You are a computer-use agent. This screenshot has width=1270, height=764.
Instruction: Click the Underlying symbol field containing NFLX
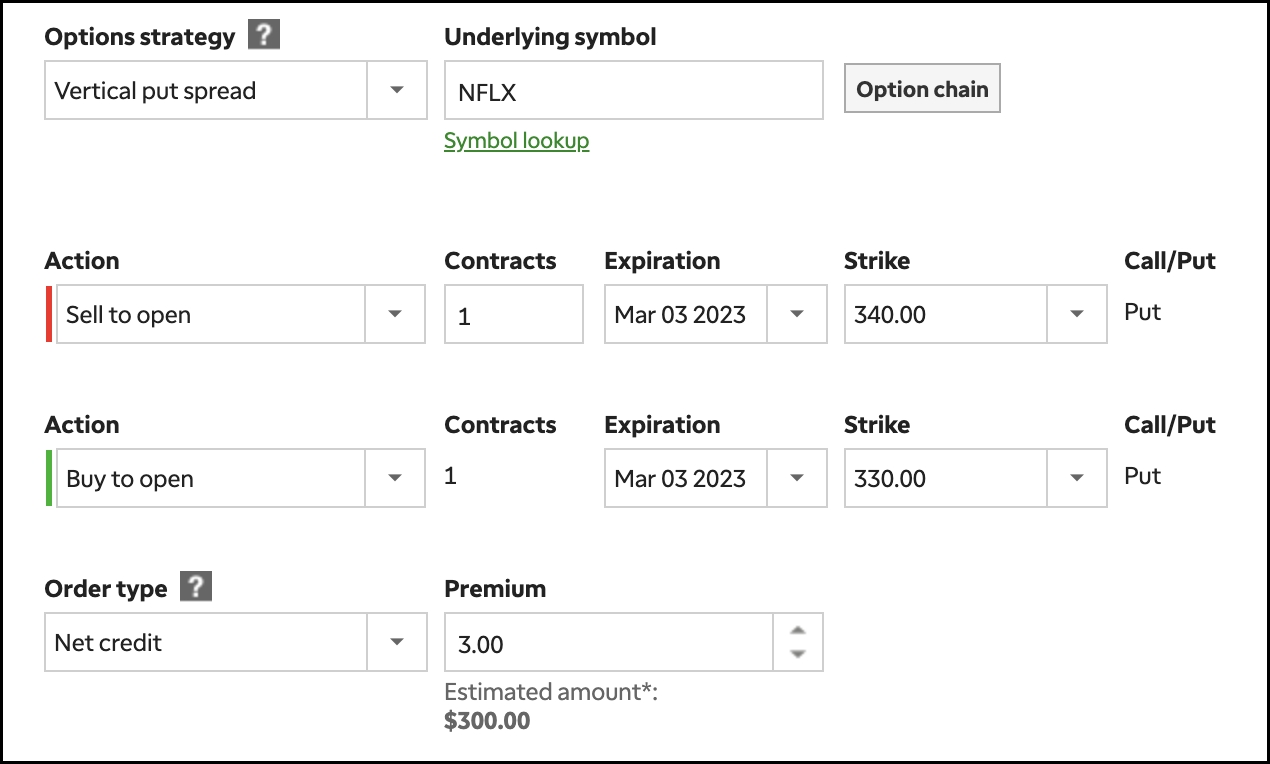click(633, 91)
